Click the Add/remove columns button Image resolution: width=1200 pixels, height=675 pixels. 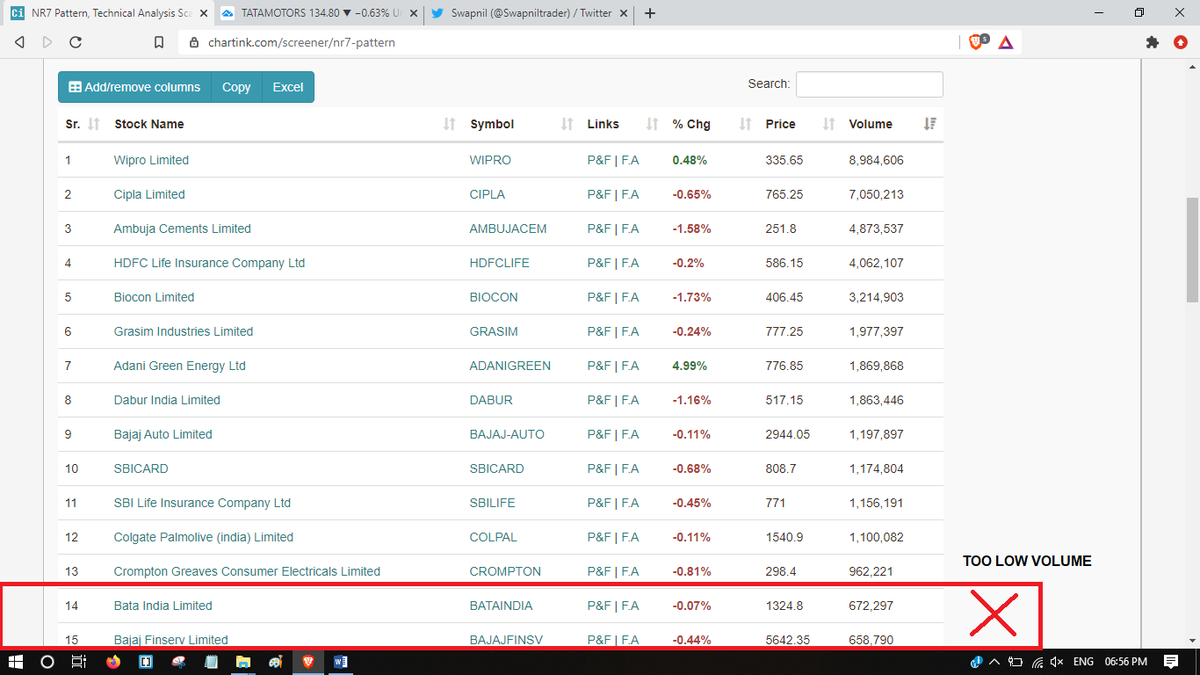click(x=134, y=87)
